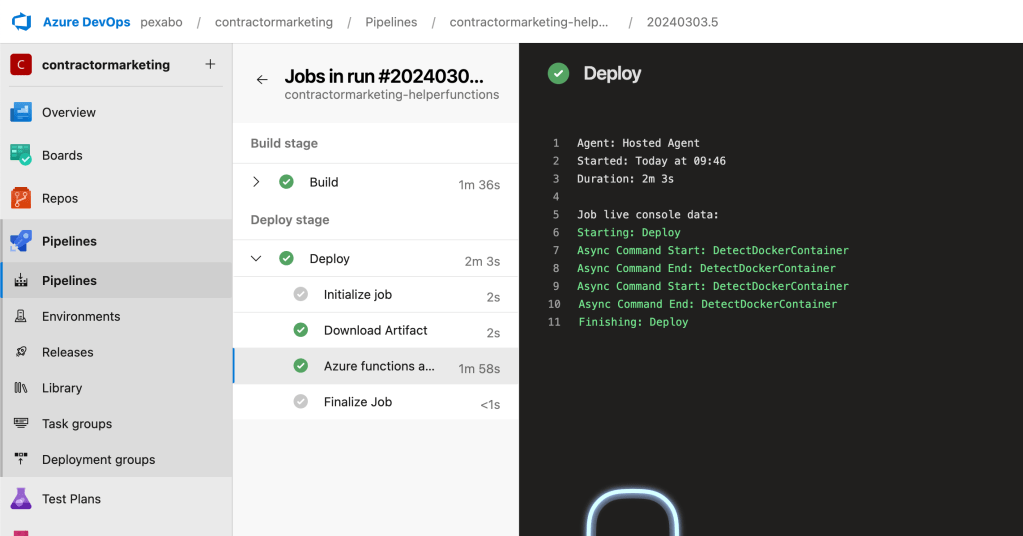Image resolution: width=1023 pixels, height=536 pixels.
Task: Click the Library books icon
Action: tap(21, 388)
